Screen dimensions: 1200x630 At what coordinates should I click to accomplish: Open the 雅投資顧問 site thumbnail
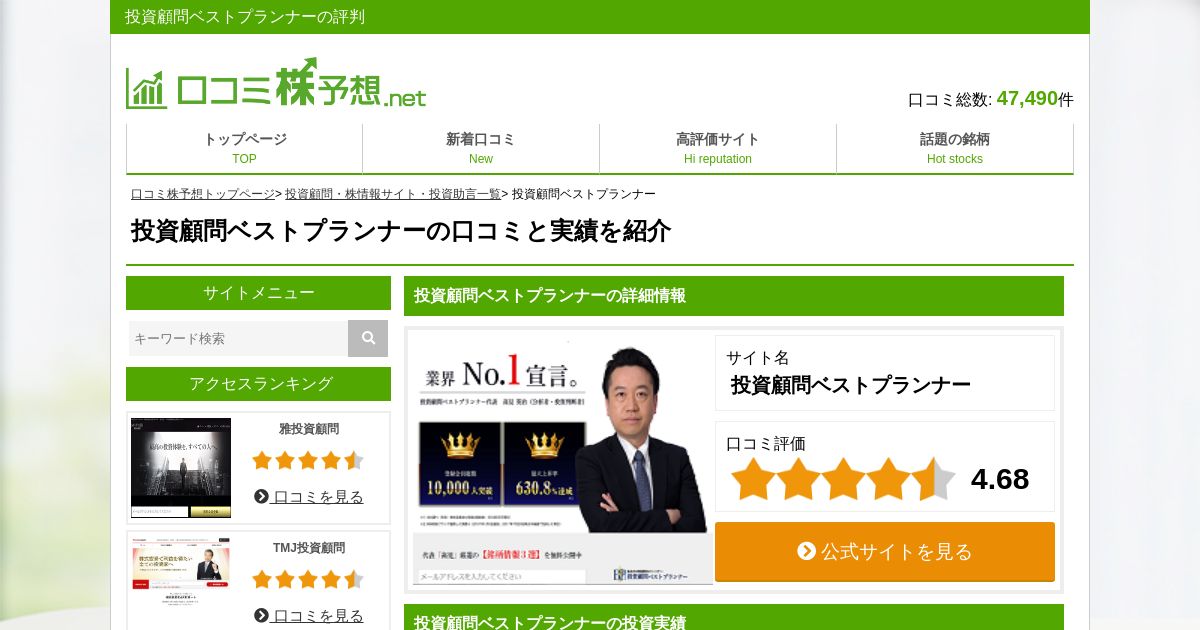pos(181,468)
